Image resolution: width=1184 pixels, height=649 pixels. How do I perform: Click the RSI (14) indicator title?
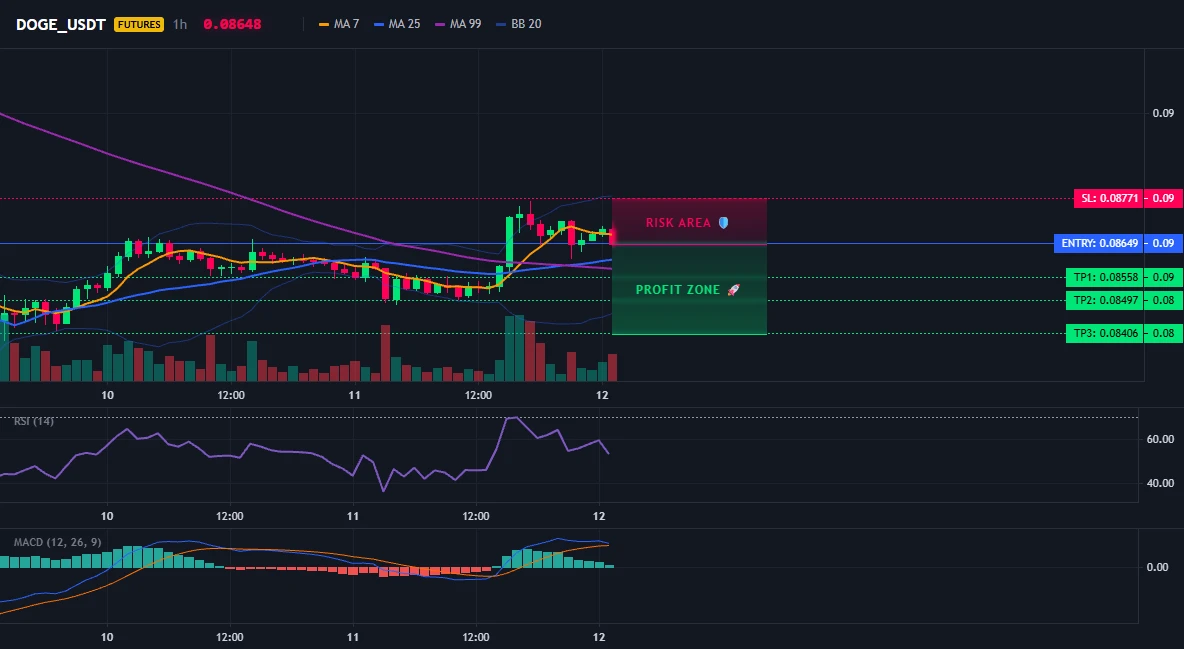(34, 421)
